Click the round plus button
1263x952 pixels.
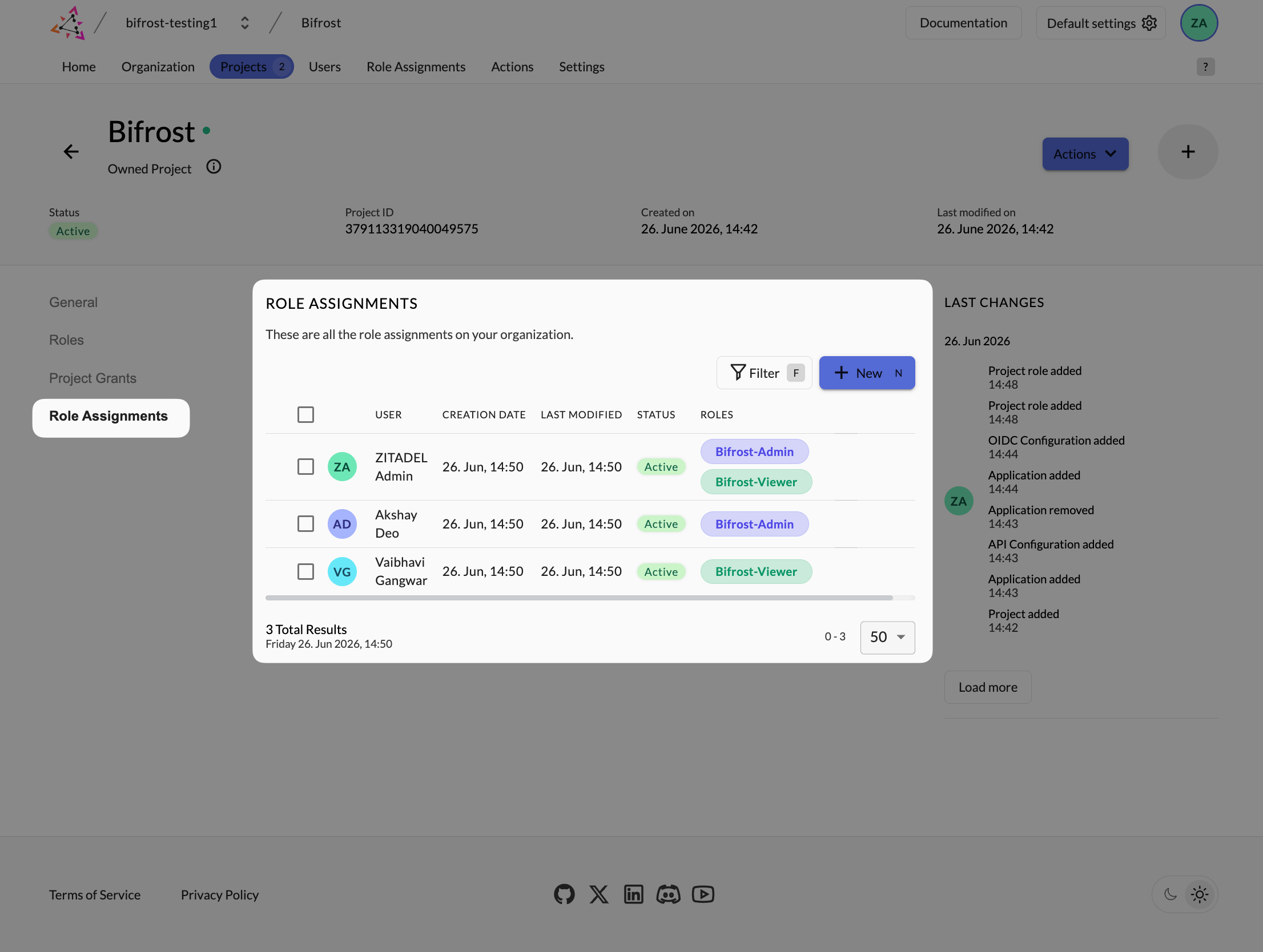point(1188,152)
